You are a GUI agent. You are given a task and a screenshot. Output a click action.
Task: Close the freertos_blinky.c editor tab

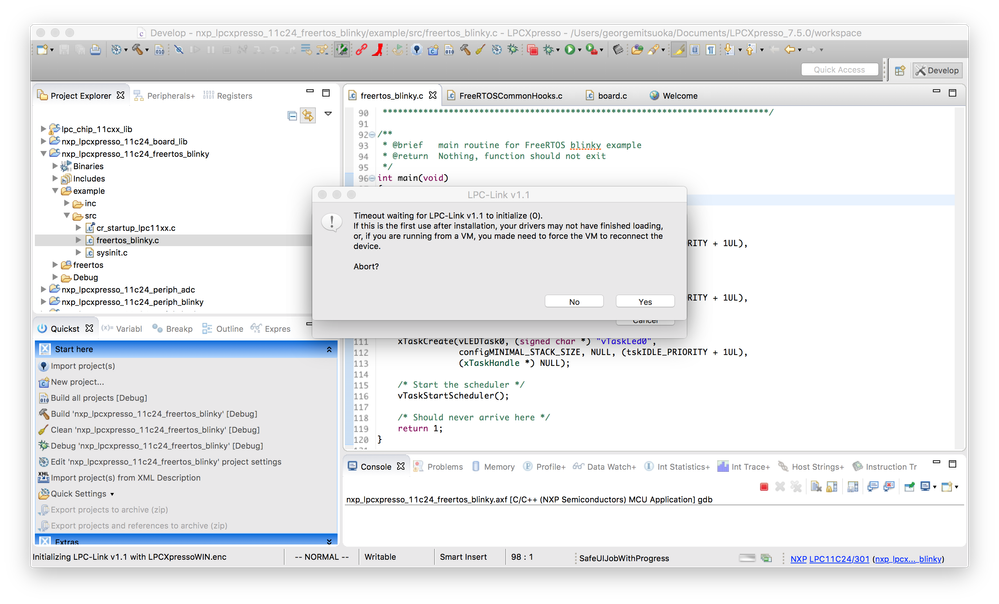[x=433, y=95]
